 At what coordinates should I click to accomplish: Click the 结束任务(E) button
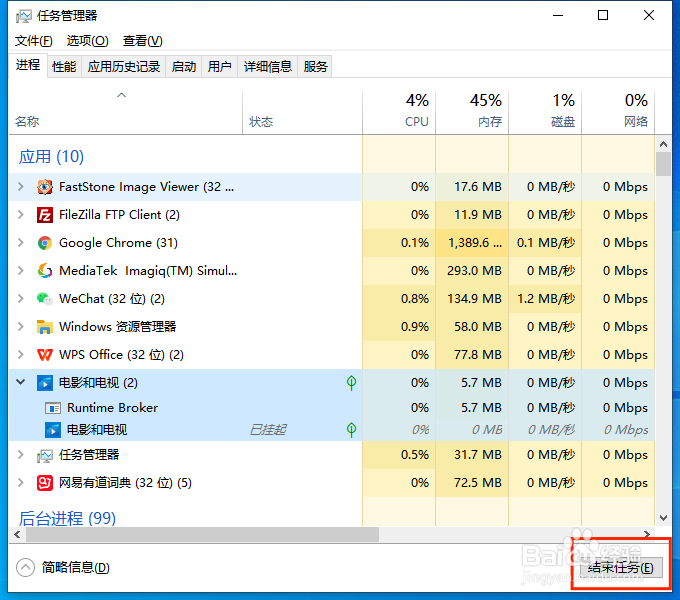coord(621,567)
